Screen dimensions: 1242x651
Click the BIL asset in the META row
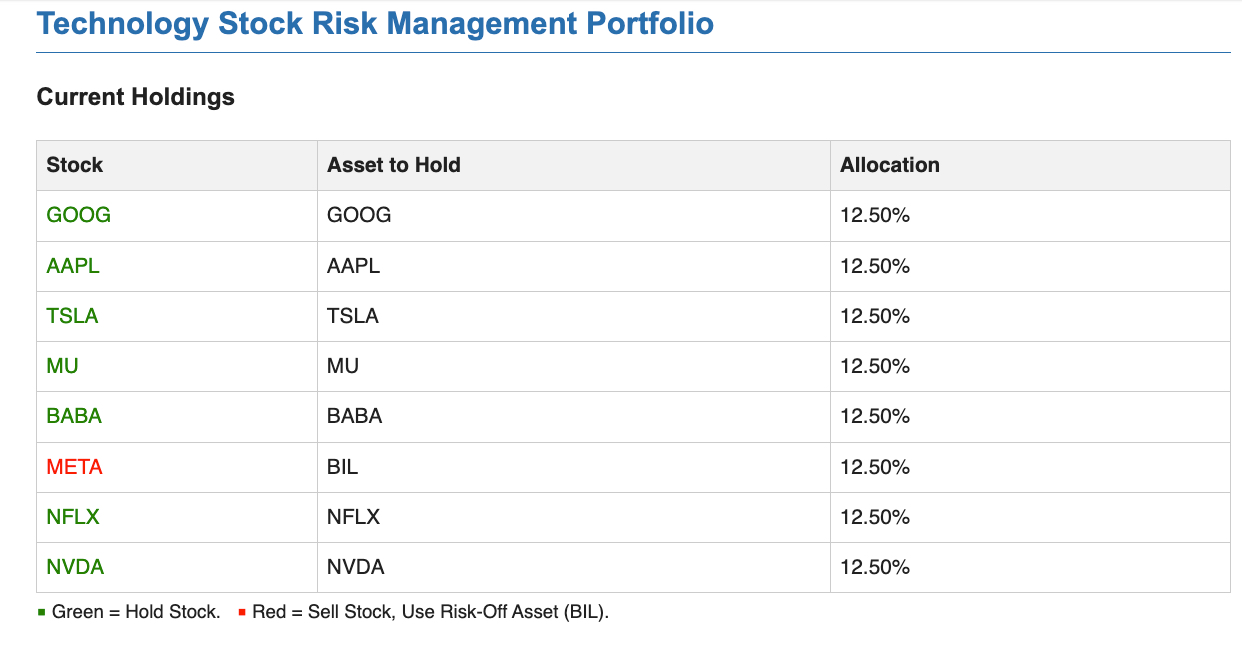(342, 467)
